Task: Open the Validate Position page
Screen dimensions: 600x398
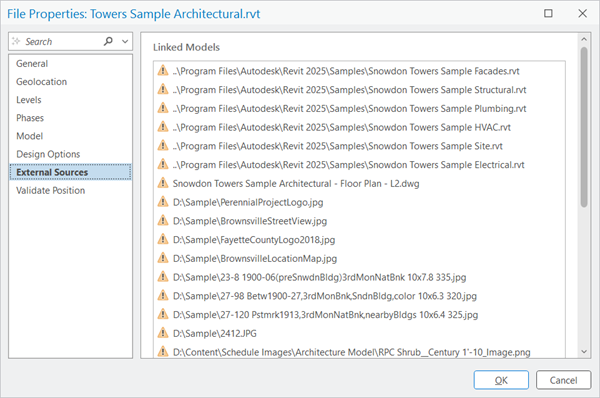Action: (51, 191)
